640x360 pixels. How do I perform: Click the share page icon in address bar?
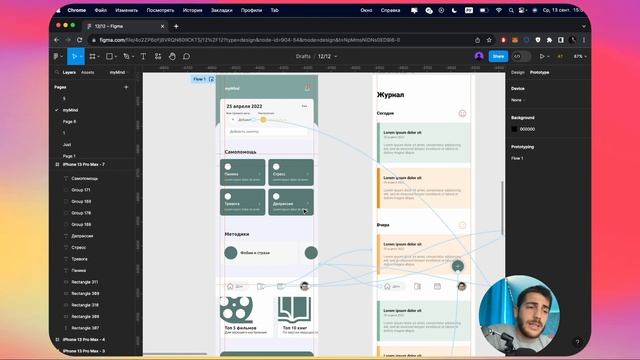tap(478, 40)
